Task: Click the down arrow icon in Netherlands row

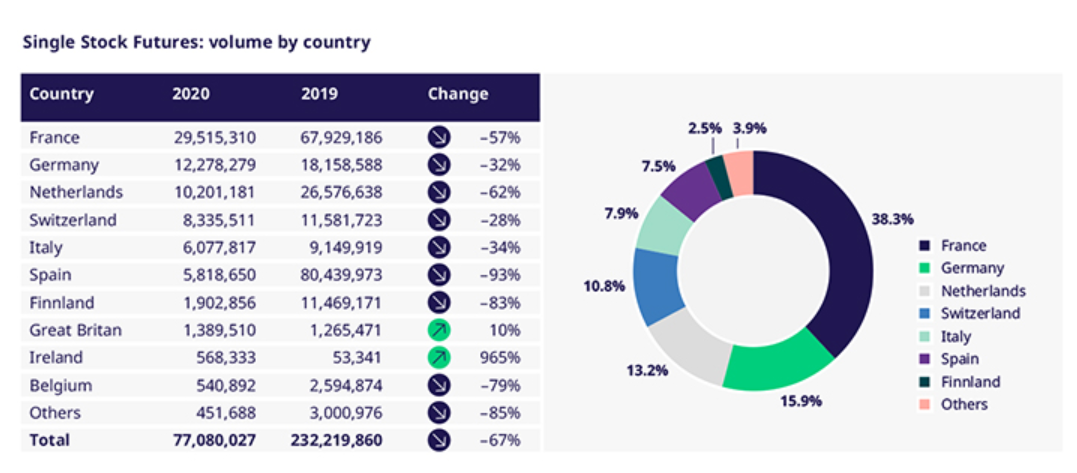Action: pos(439,192)
